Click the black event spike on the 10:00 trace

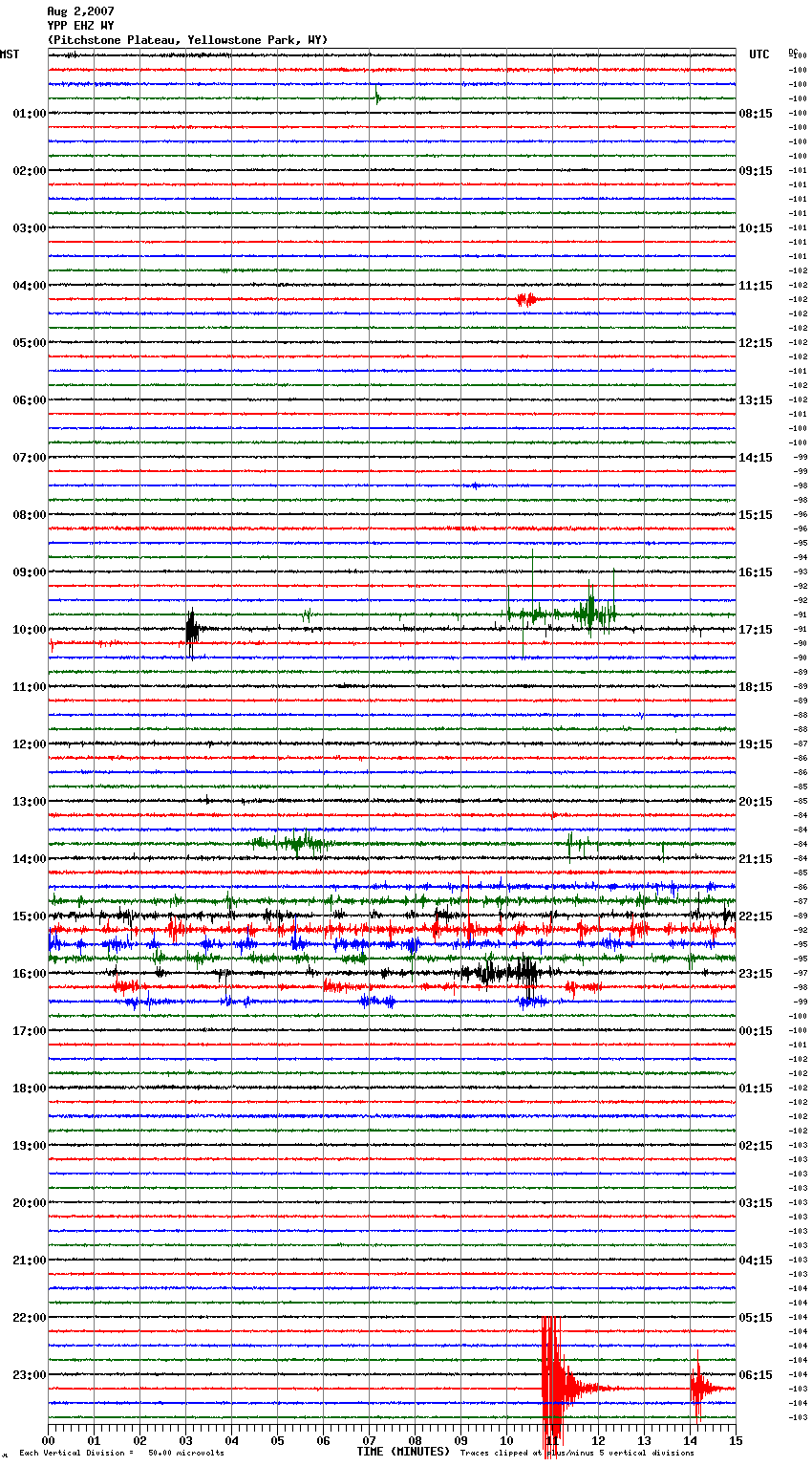[191, 630]
